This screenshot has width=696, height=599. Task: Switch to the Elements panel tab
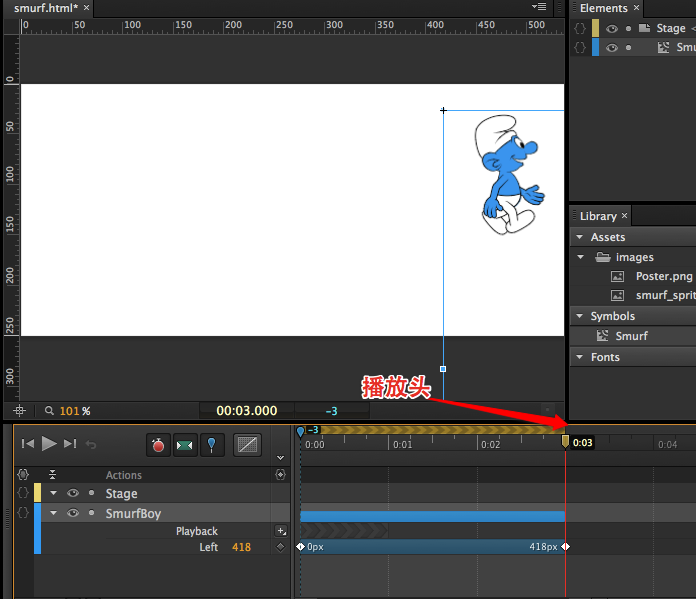(603, 8)
